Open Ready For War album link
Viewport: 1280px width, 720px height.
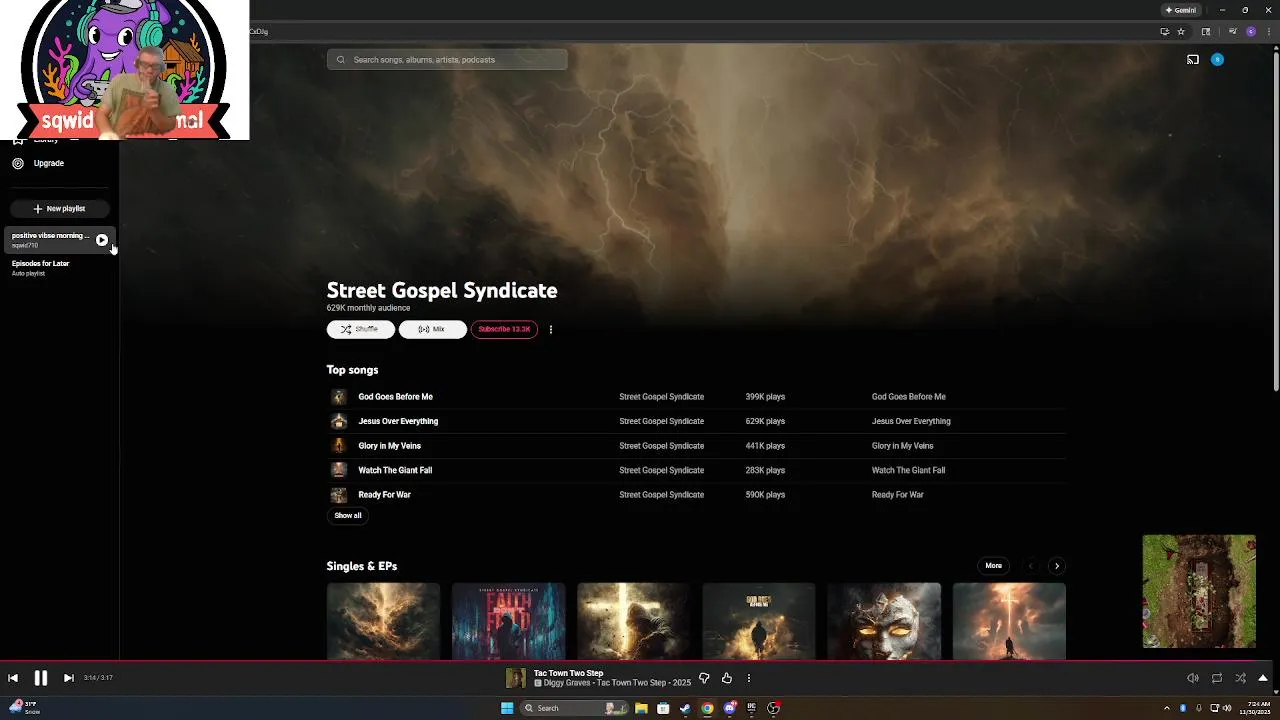pos(897,495)
